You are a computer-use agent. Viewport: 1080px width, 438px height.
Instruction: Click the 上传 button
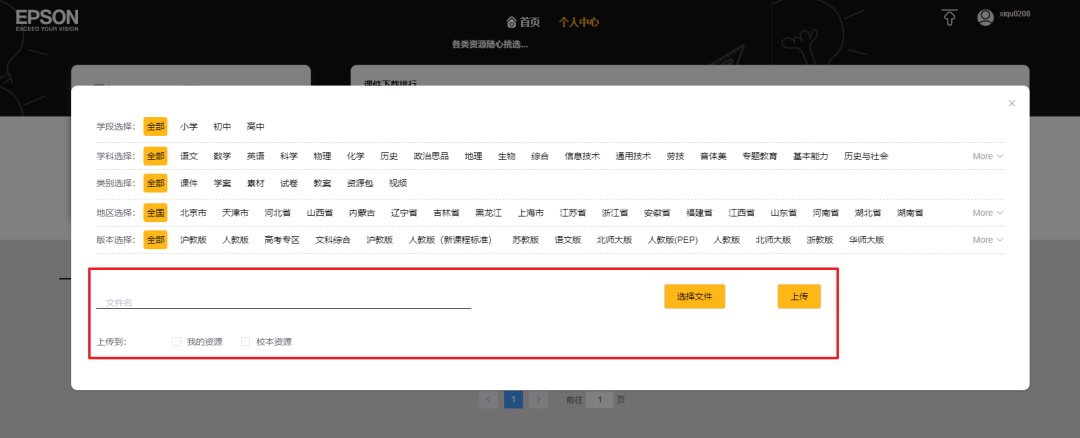[x=799, y=296]
